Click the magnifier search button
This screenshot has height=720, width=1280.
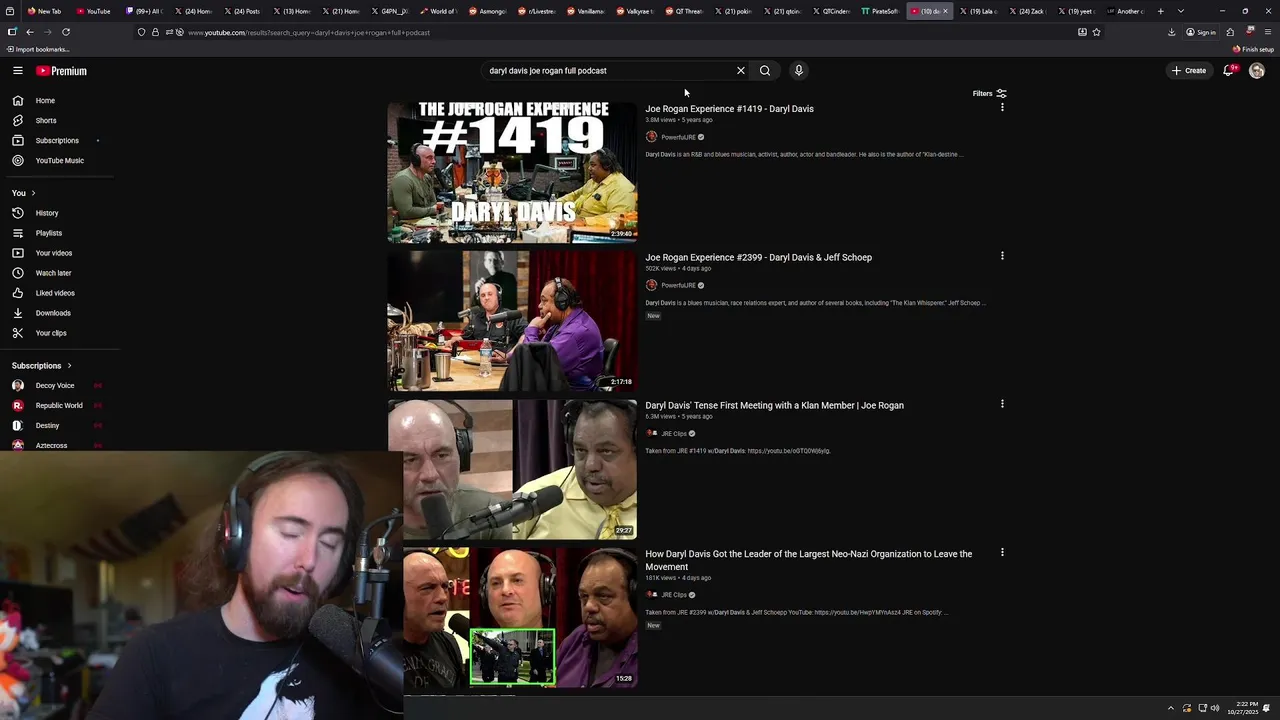(765, 71)
